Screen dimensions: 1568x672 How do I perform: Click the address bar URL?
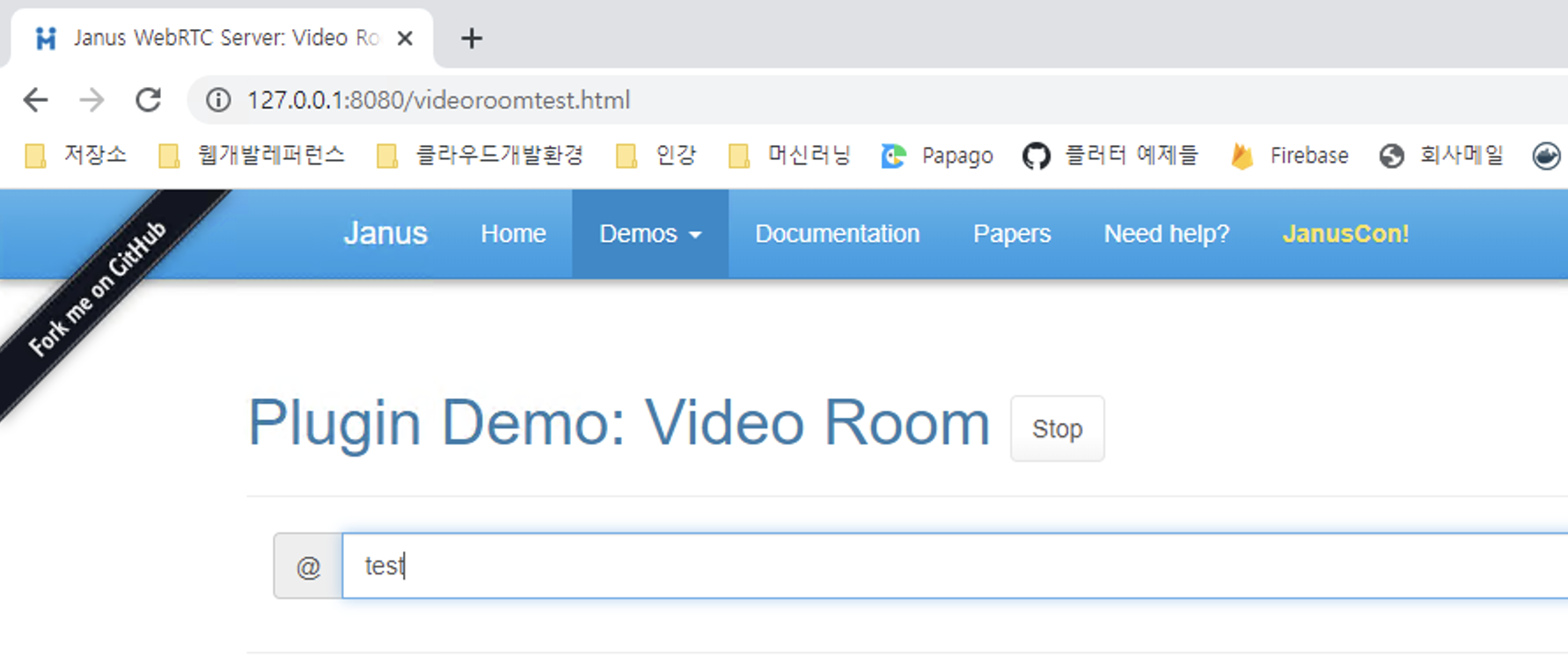tap(438, 100)
